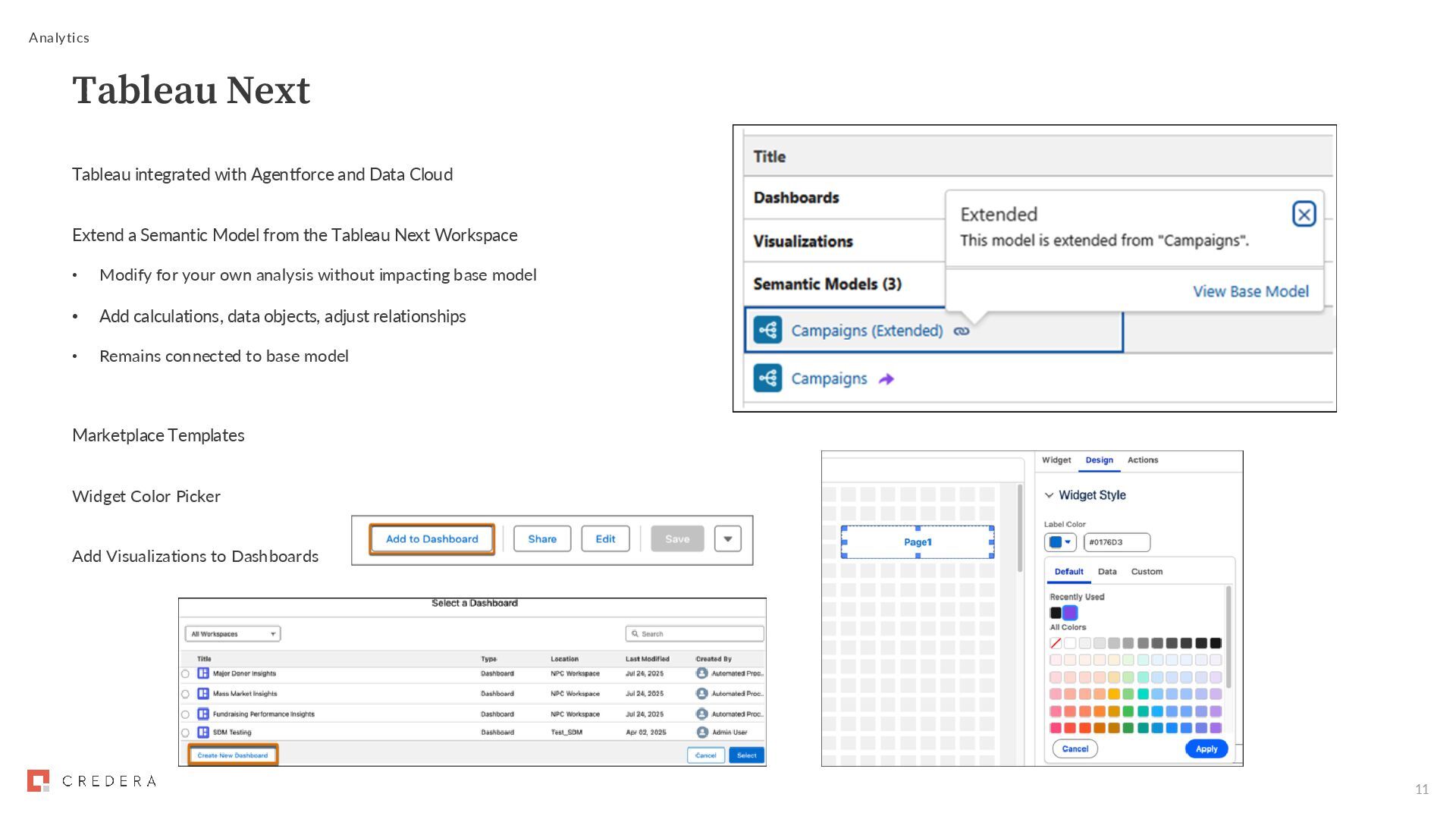Select the Mass Market Insights radio button
Screen dimensions: 1456x819
(185, 694)
